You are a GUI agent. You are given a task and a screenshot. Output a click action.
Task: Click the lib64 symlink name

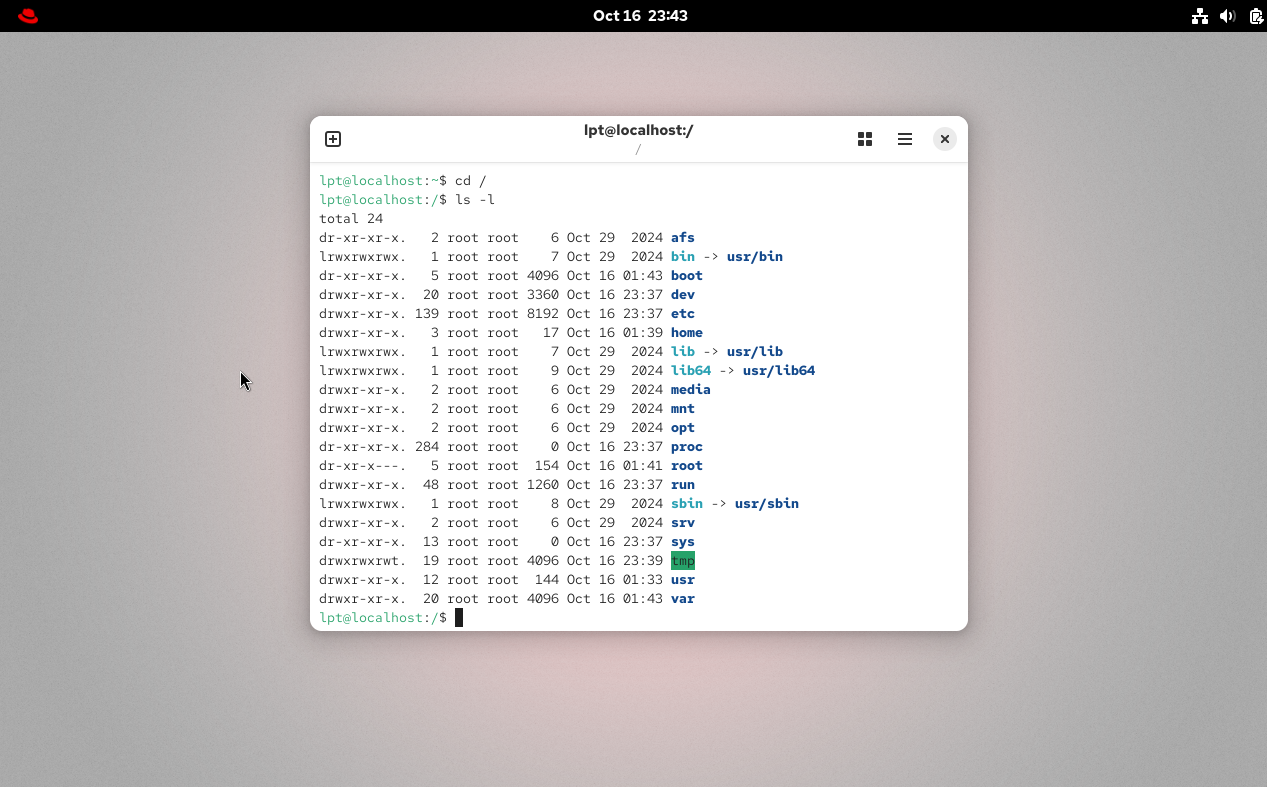[x=691, y=371]
